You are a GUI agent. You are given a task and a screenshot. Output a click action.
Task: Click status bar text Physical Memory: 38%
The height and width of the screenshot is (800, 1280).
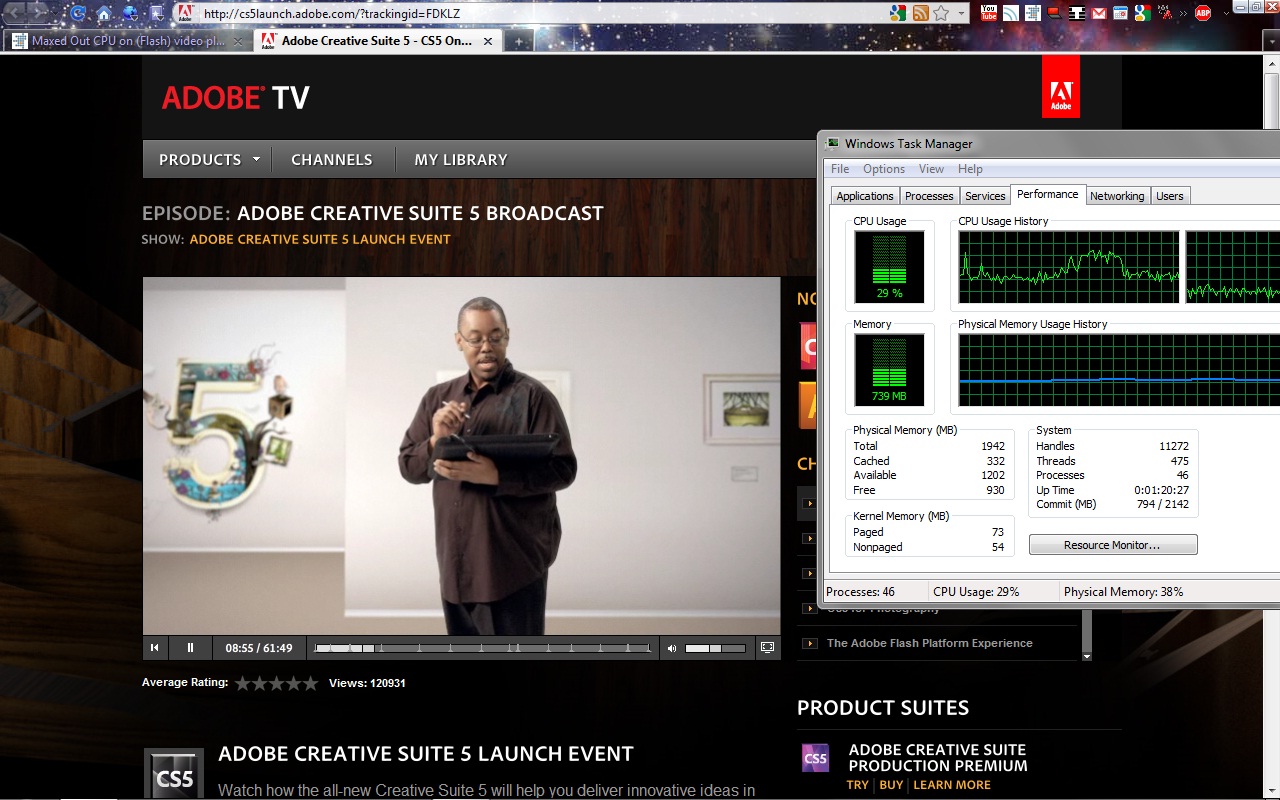pos(1123,592)
